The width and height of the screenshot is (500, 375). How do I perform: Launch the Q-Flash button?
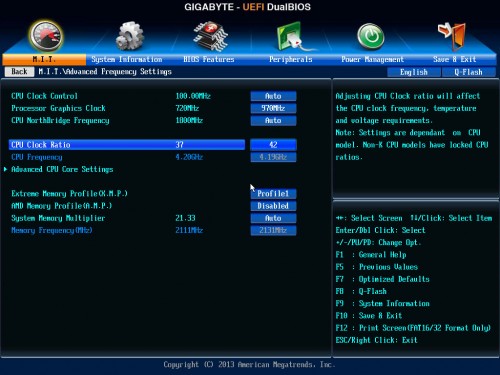coord(468,72)
